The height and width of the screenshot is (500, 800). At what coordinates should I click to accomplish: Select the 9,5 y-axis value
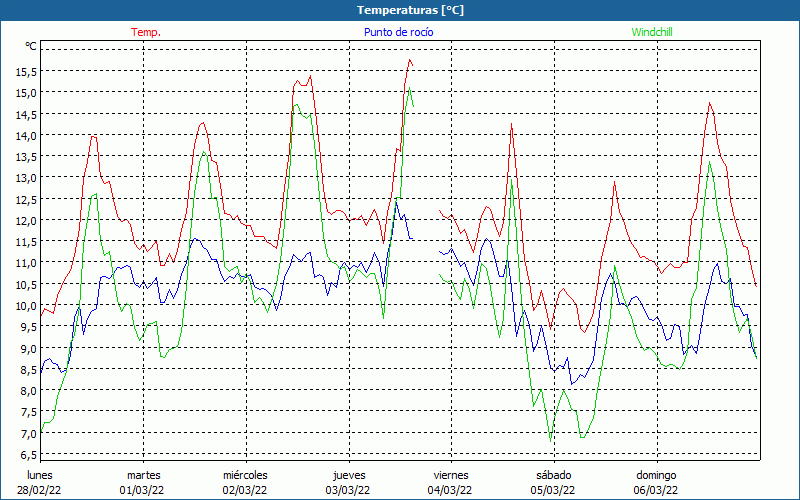click(x=29, y=327)
